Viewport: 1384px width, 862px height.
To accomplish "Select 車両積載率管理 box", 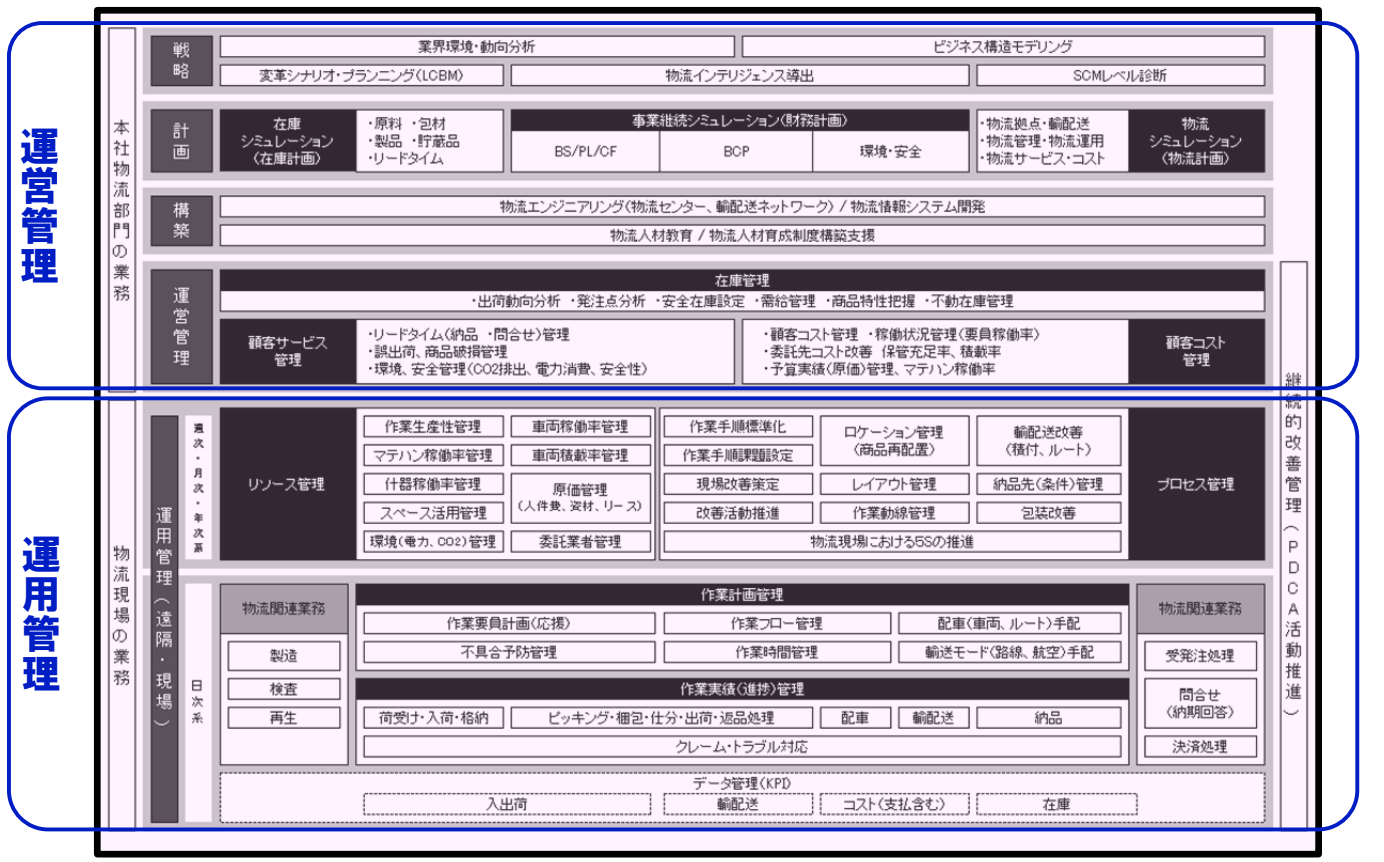I will (581, 455).
